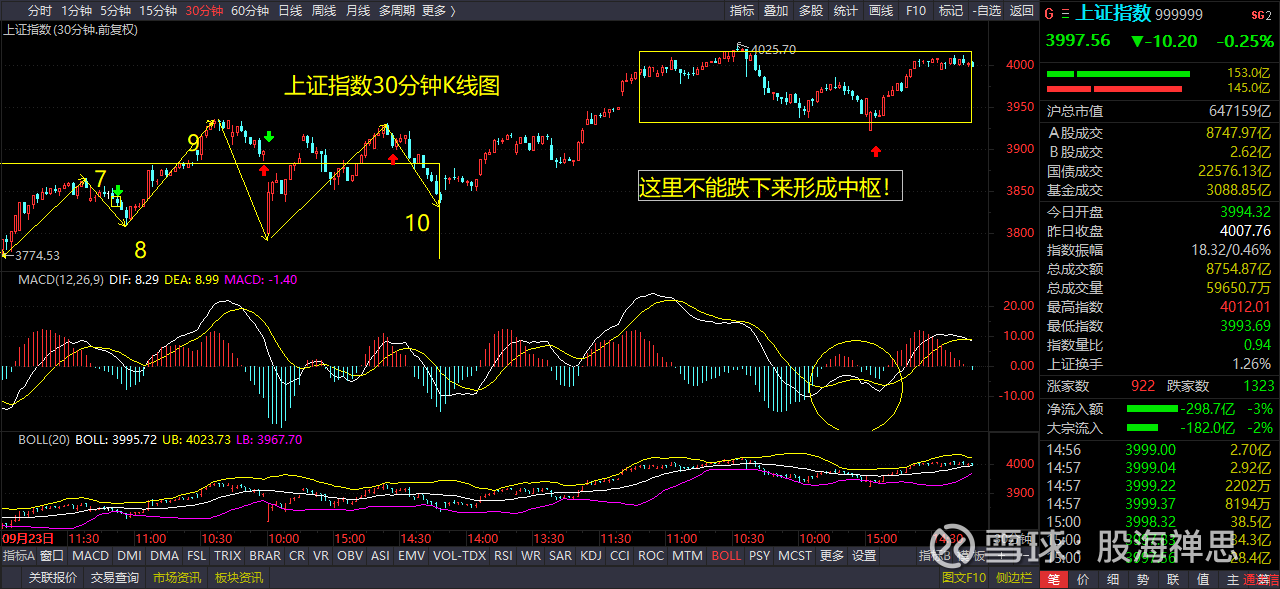
Task: Select the PSY indicator tab
Action: point(760,556)
